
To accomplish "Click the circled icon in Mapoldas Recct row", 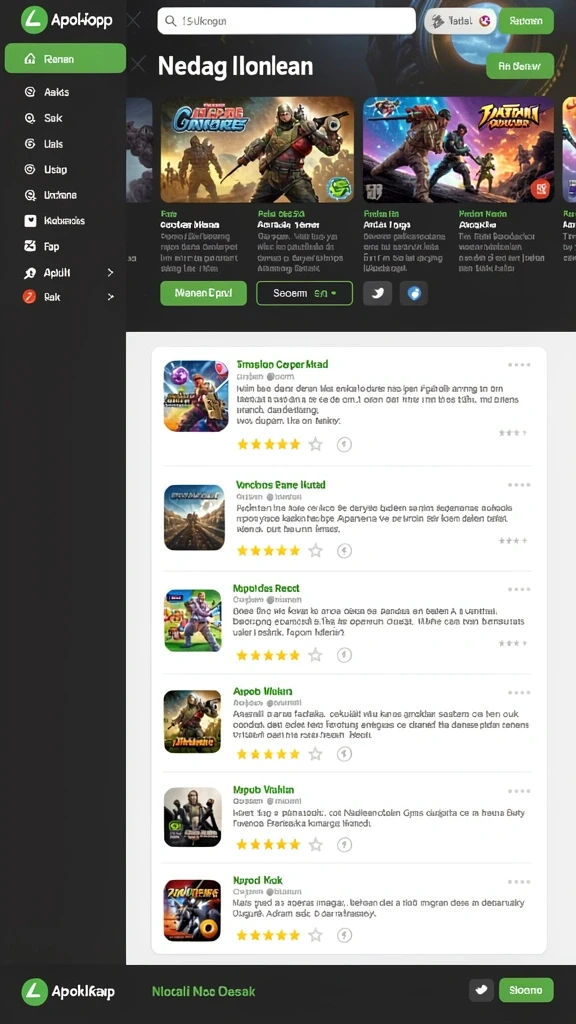I will (x=344, y=655).
